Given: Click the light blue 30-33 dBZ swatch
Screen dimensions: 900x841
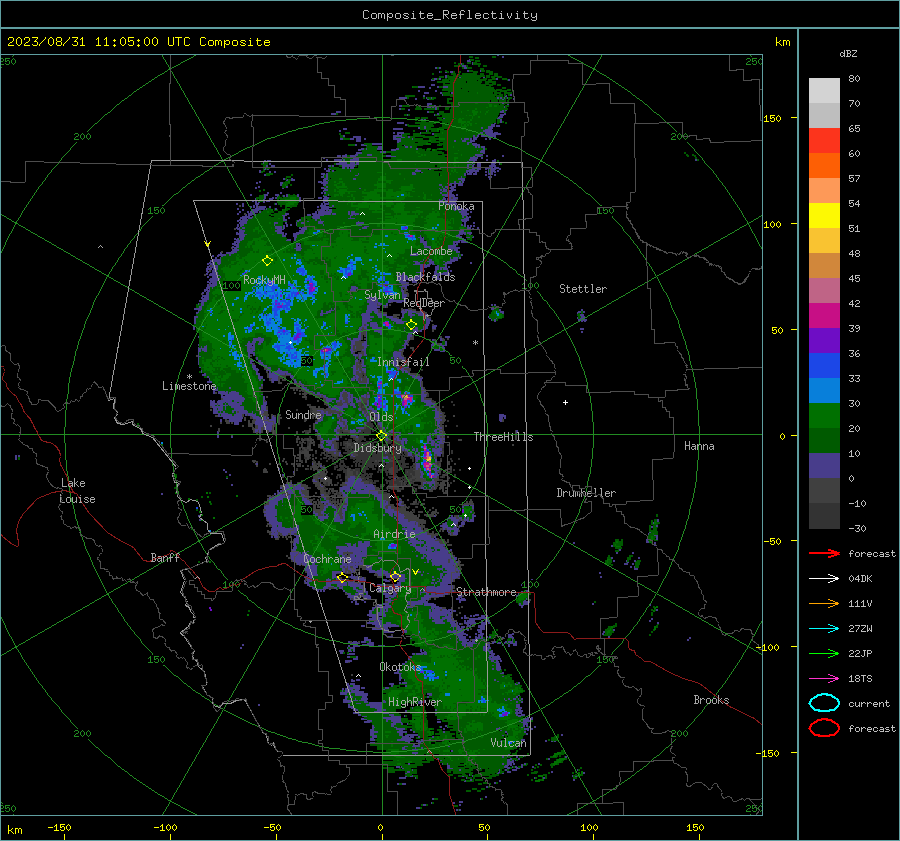Looking at the screenshot, I should tap(824, 390).
